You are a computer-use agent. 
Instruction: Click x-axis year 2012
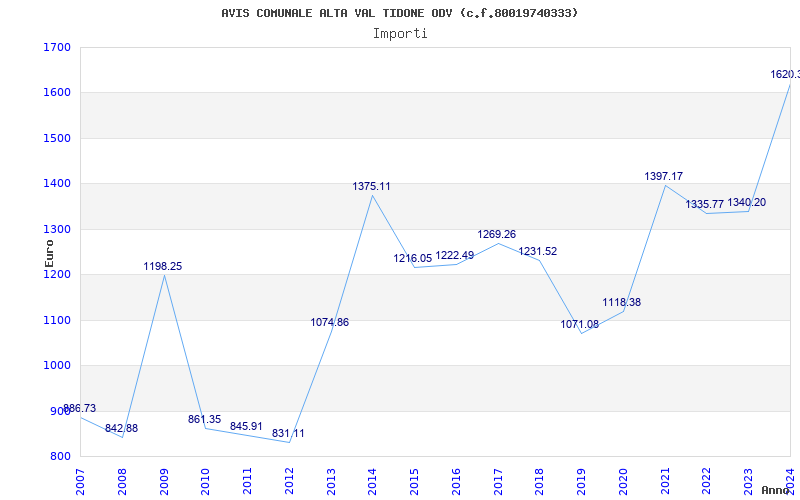(x=289, y=482)
